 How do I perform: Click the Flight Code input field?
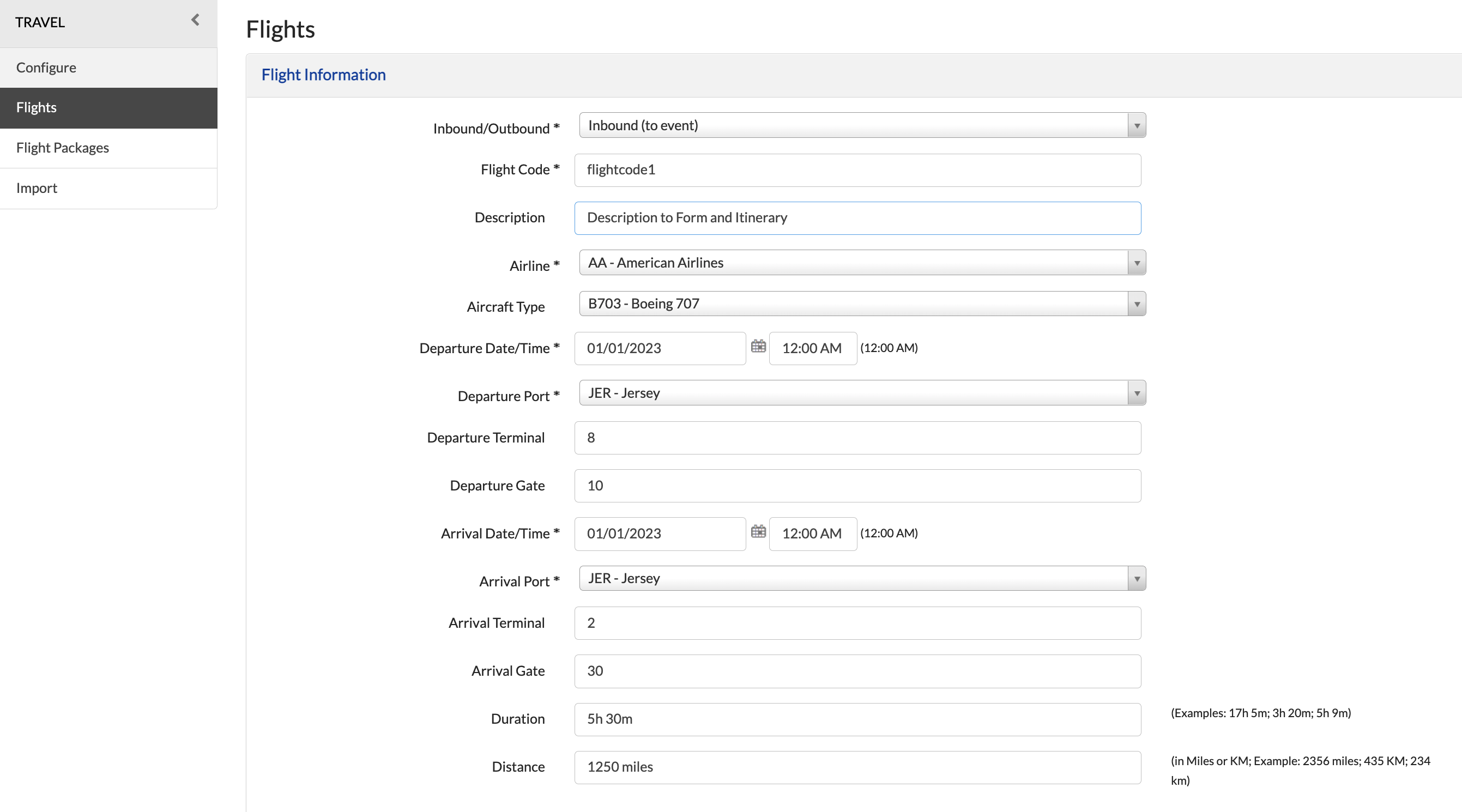pos(857,170)
